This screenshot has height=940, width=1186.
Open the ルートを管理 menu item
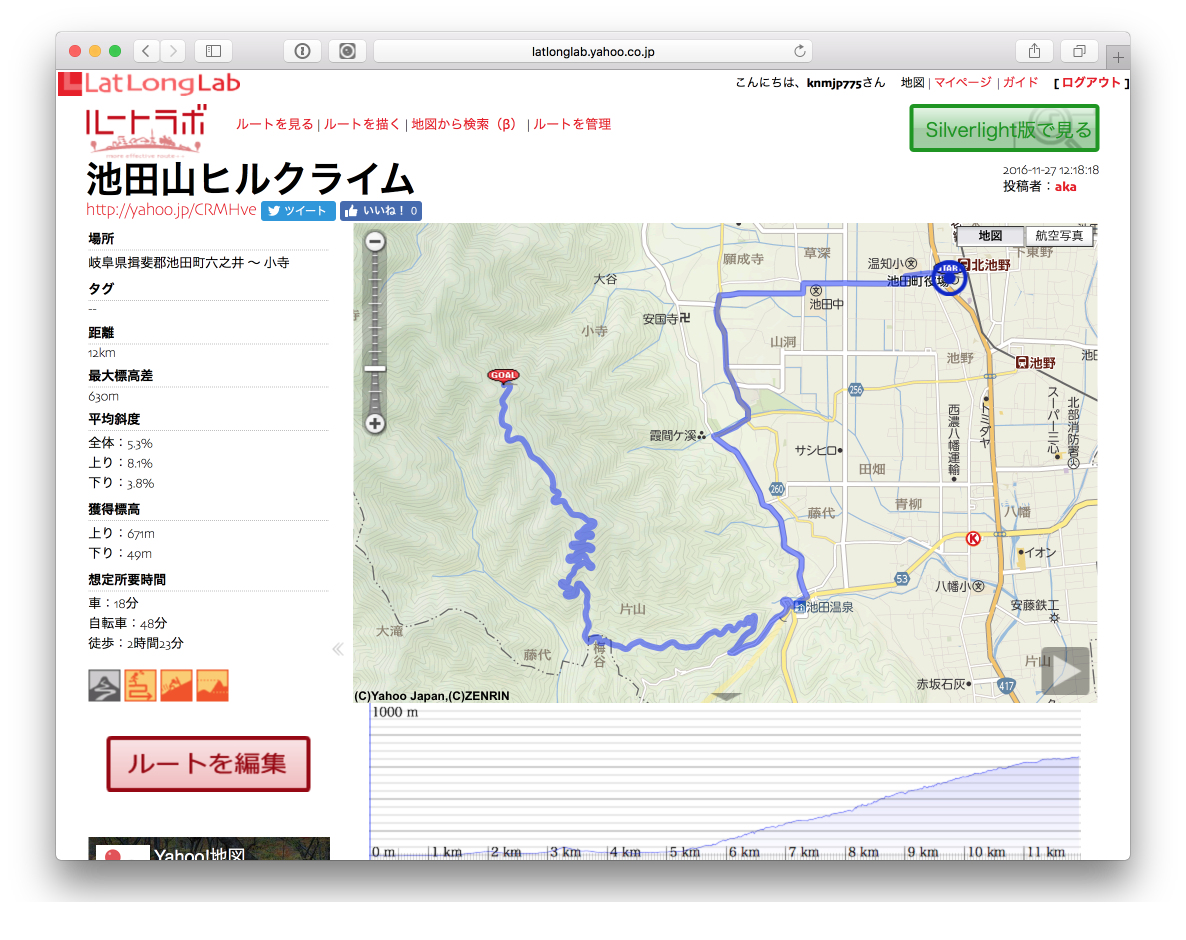tap(572, 124)
